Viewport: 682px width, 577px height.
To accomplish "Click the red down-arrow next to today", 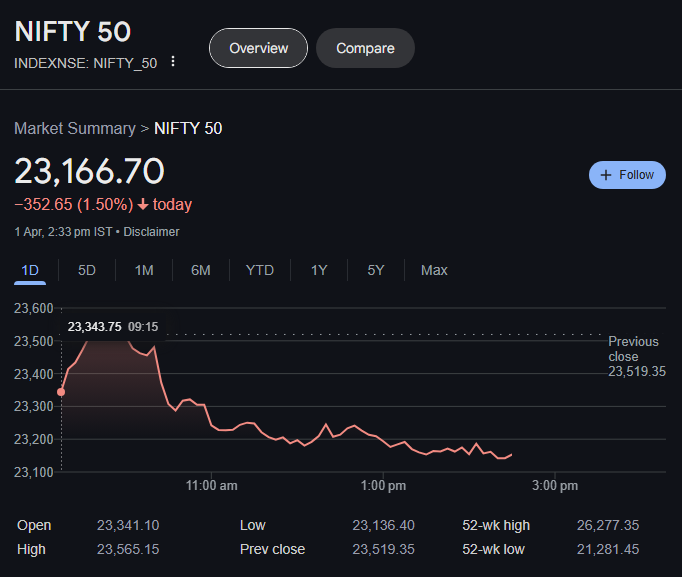I will pyautogui.click(x=143, y=204).
